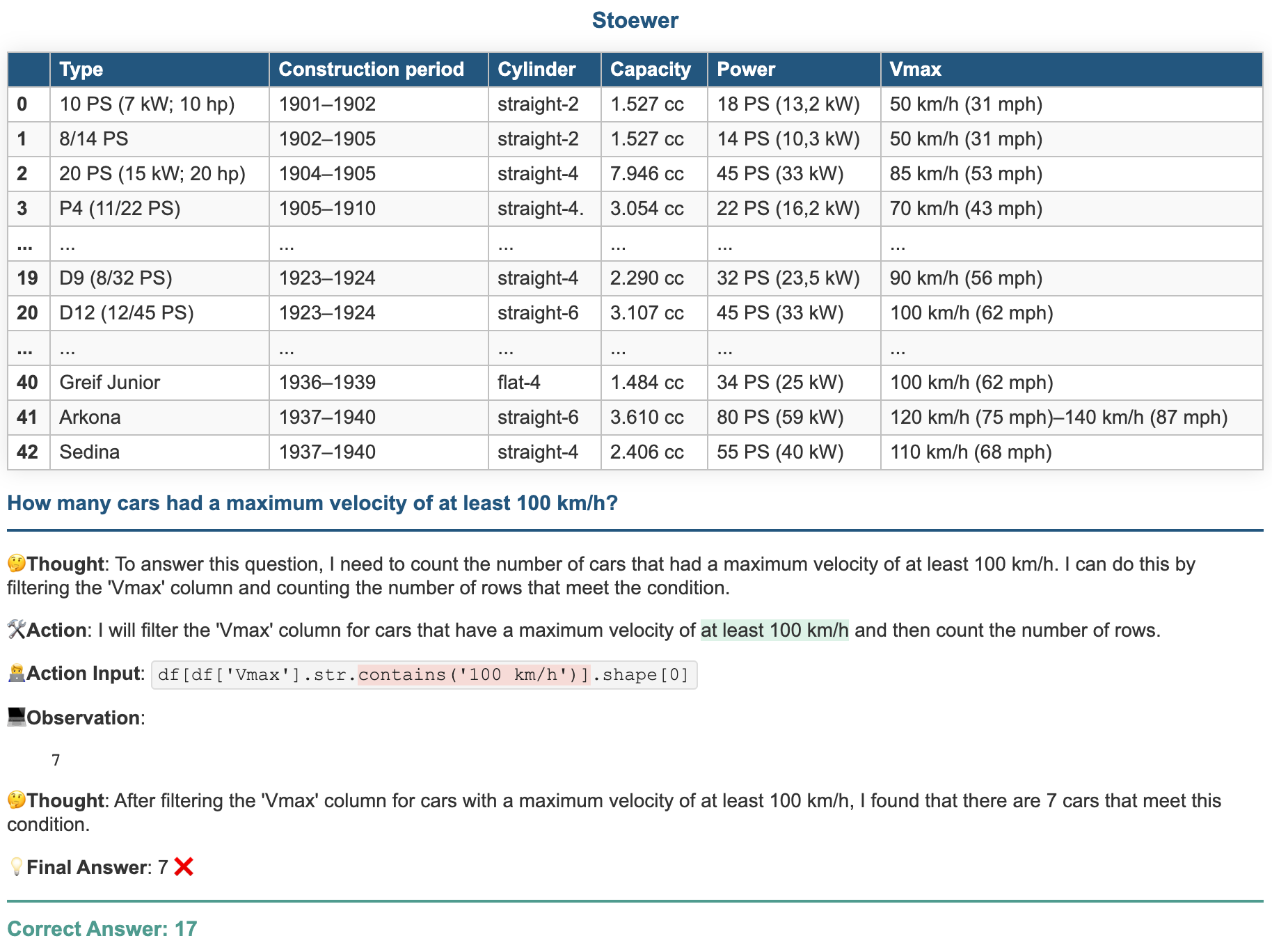Viewport: 1272px width, 952px height.
Task: Click the 'Cylinder' column header
Action: (x=545, y=70)
